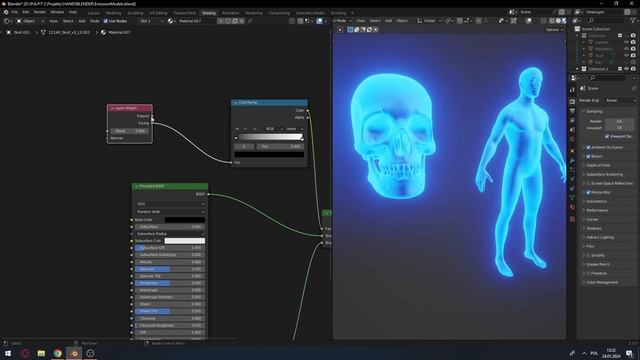640x360 pixels.
Task: Open the View Layer properties tab icon
Action: pyautogui.click(x=572, y=121)
